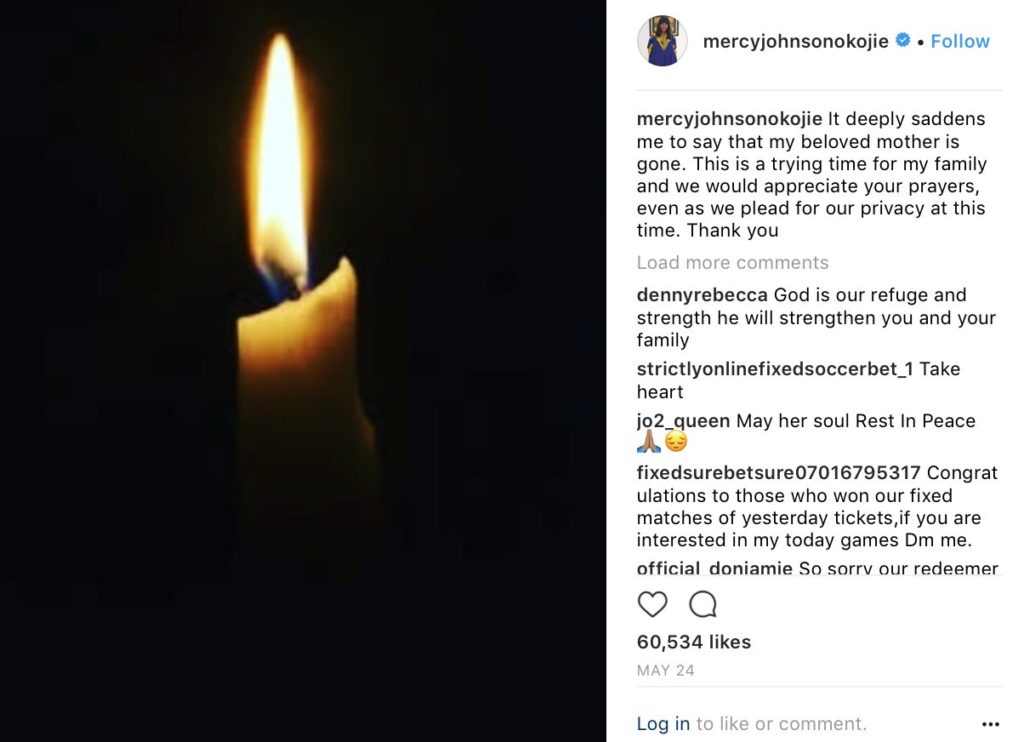
Task: Open fixedsurebetsure07016795317 profile
Action: 778,472
